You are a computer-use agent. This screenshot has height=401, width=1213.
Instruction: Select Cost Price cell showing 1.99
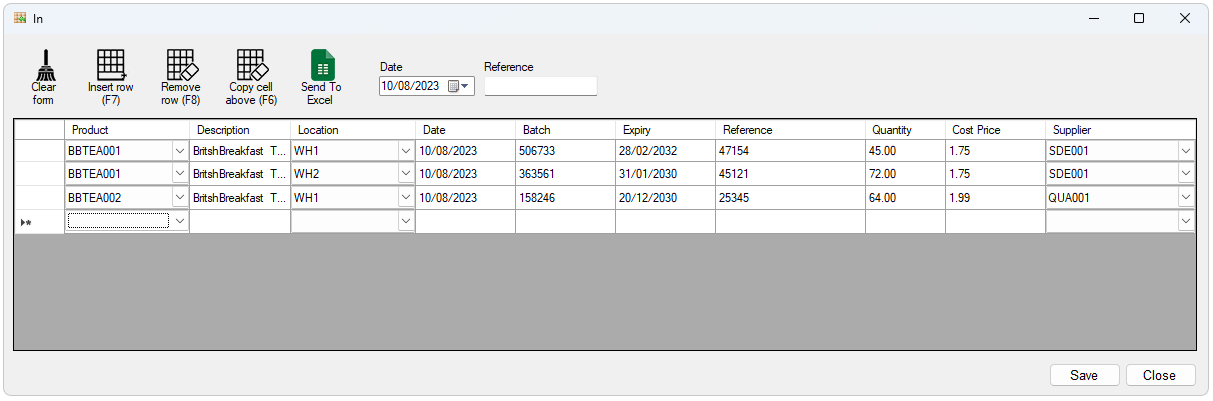(x=994, y=198)
